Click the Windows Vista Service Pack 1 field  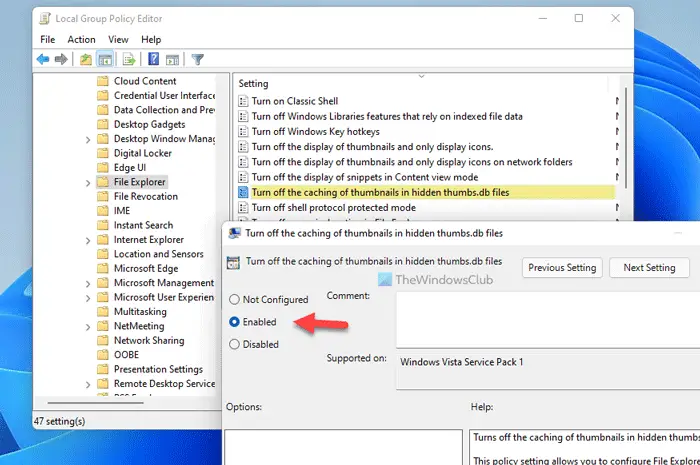[x=548, y=370]
